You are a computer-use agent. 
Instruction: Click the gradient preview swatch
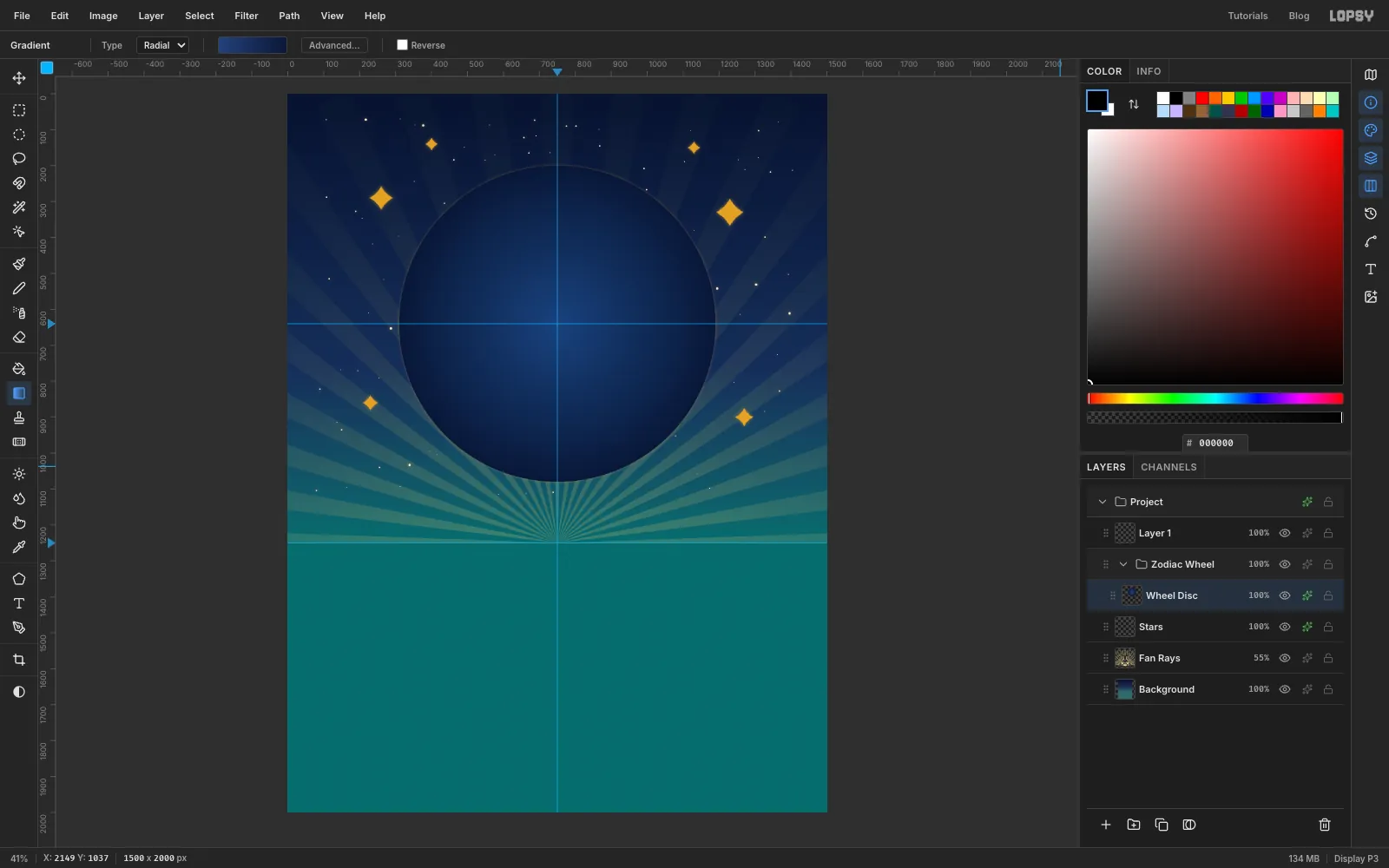click(x=253, y=45)
